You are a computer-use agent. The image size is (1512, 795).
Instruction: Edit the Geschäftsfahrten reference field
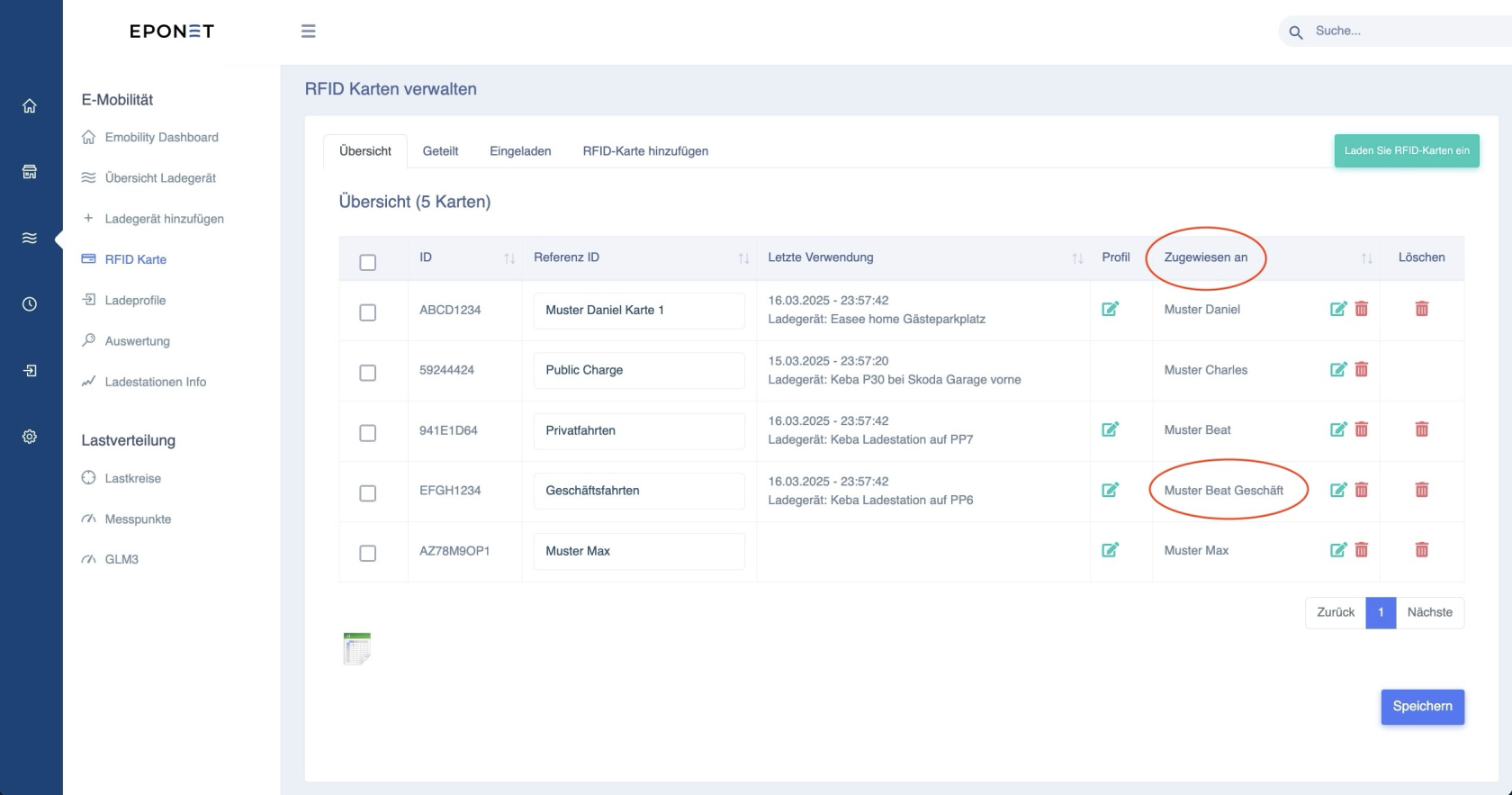[639, 491]
